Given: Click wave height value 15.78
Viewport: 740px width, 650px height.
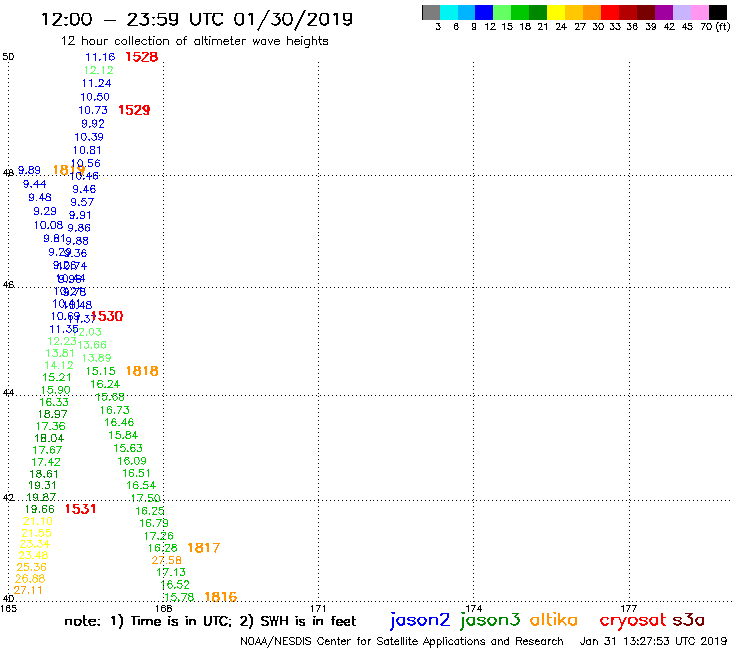Looking at the screenshot, I should click(179, 597).
